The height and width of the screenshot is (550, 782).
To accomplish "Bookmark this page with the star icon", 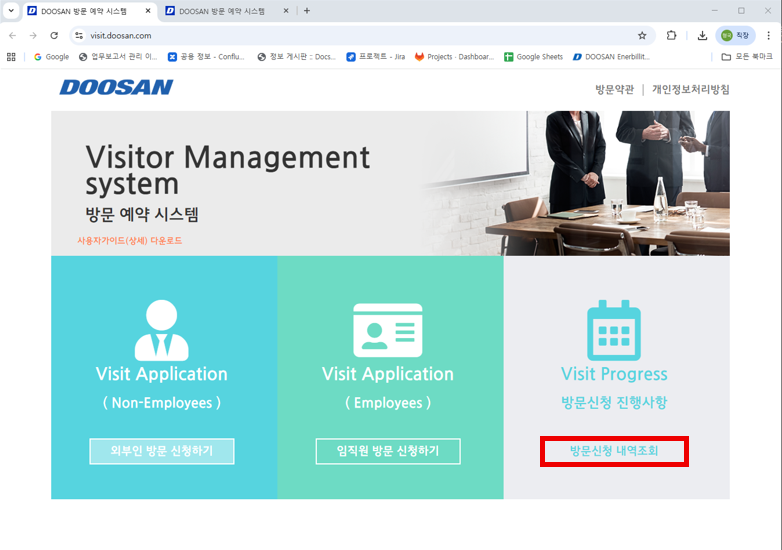I will click(642, 35).
